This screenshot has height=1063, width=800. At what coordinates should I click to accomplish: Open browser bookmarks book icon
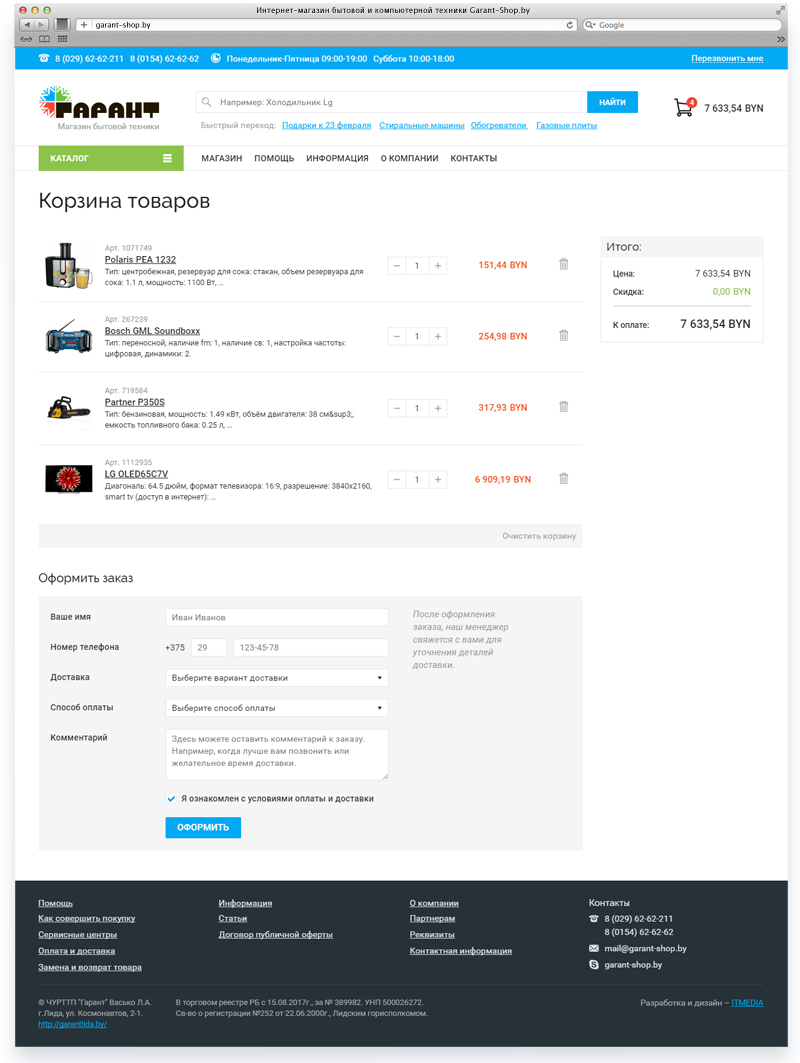(x=44, y=39)
